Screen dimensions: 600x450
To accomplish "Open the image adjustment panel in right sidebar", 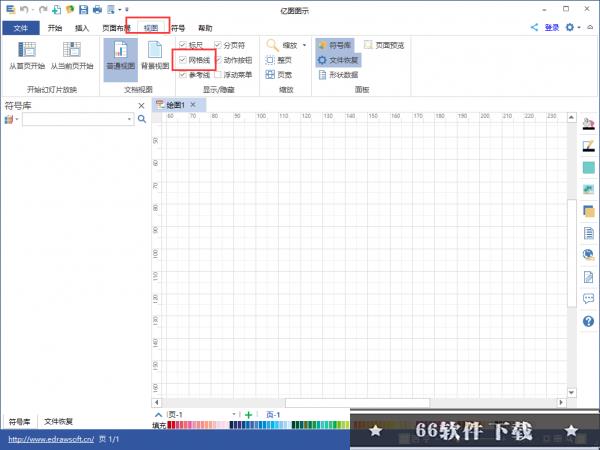I will [x=589, y=189].
